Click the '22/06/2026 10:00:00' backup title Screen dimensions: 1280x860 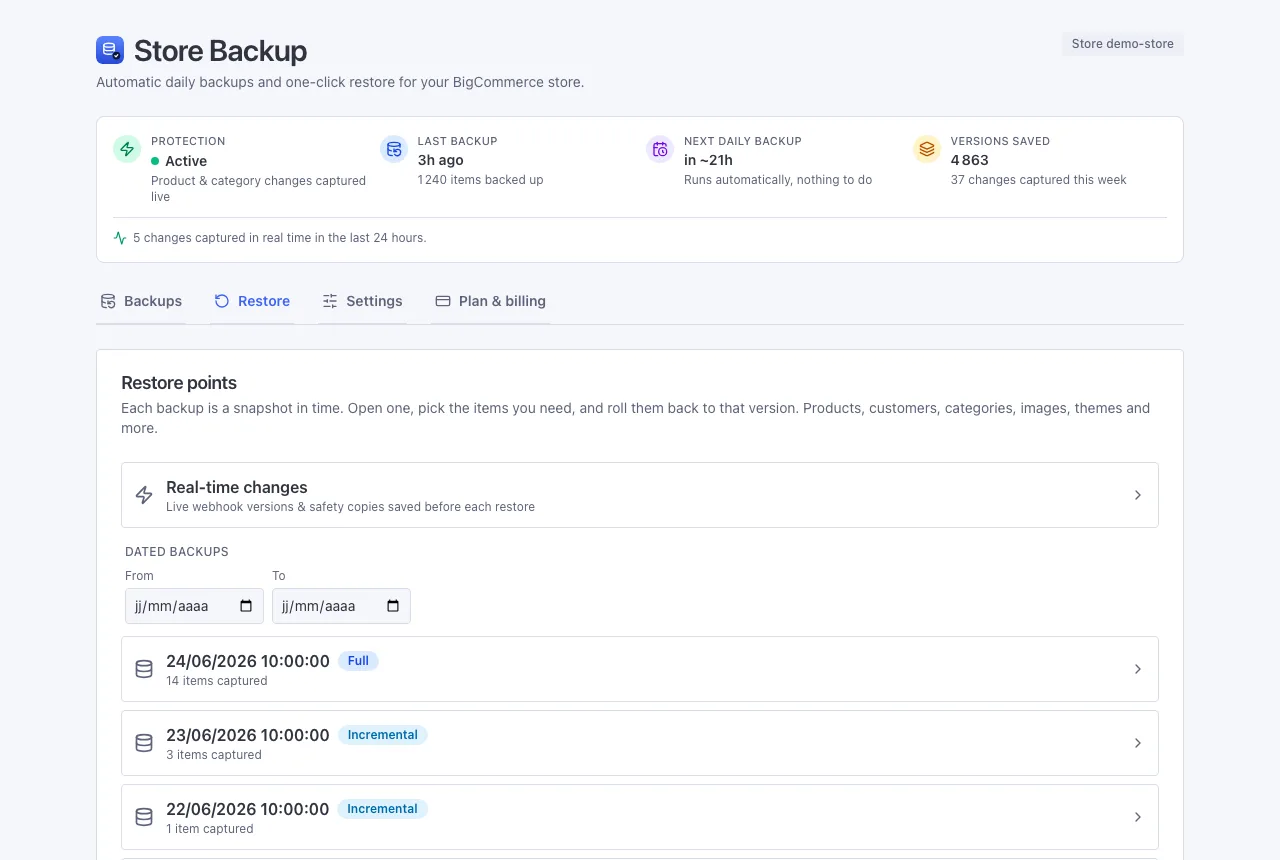point(248,809)
